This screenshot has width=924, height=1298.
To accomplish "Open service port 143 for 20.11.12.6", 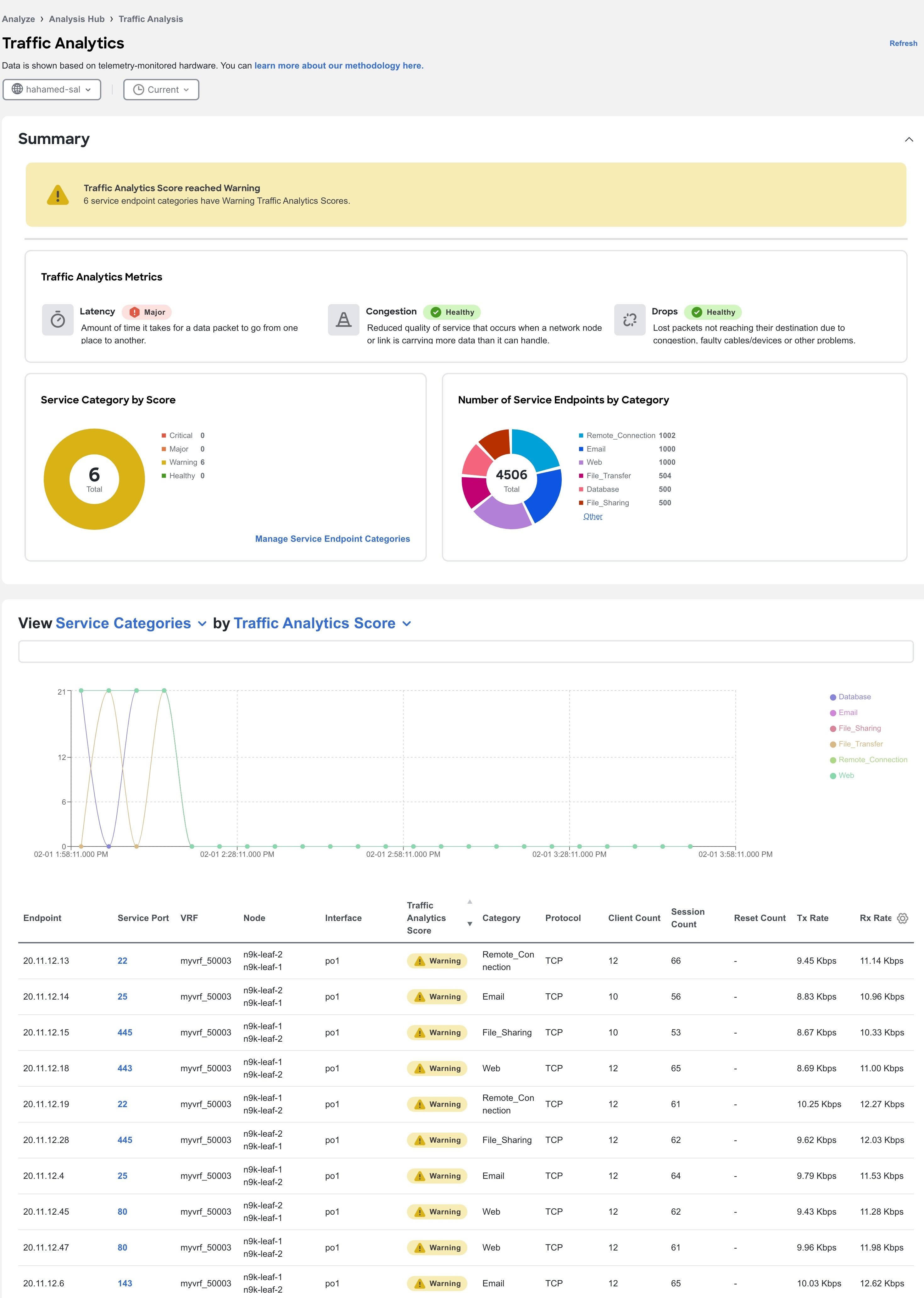I will (x=125, y=1283).
